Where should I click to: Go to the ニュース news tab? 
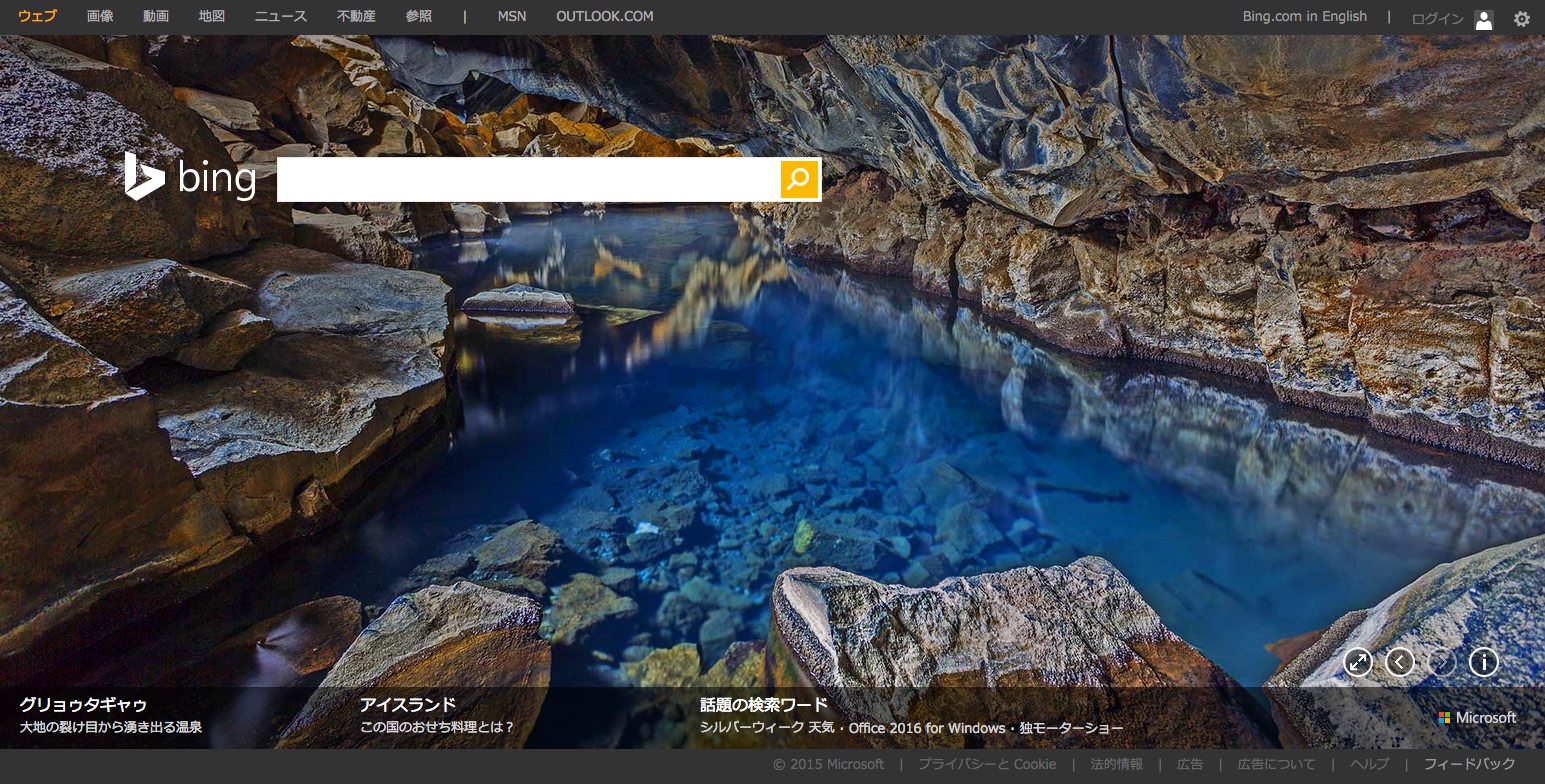click(x=281, y=16)
